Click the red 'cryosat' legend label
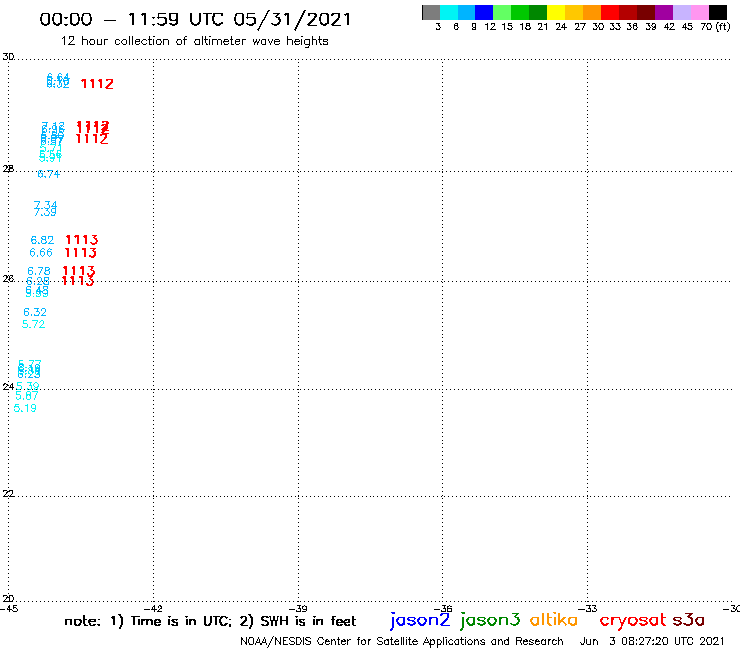Screen dimensions: 740x650 point(633,621)
